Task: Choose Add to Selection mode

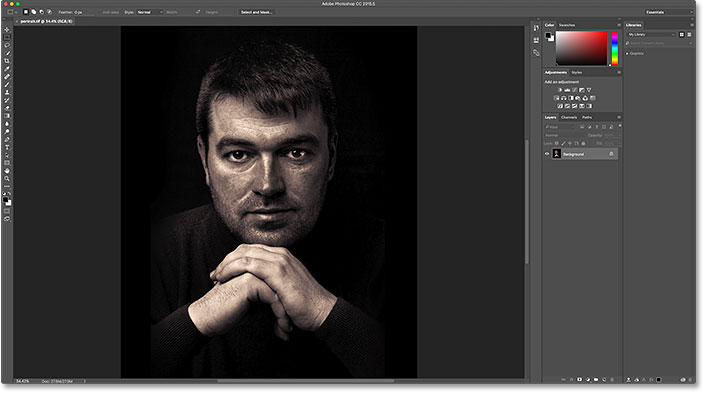Action: tap(34, 12)
